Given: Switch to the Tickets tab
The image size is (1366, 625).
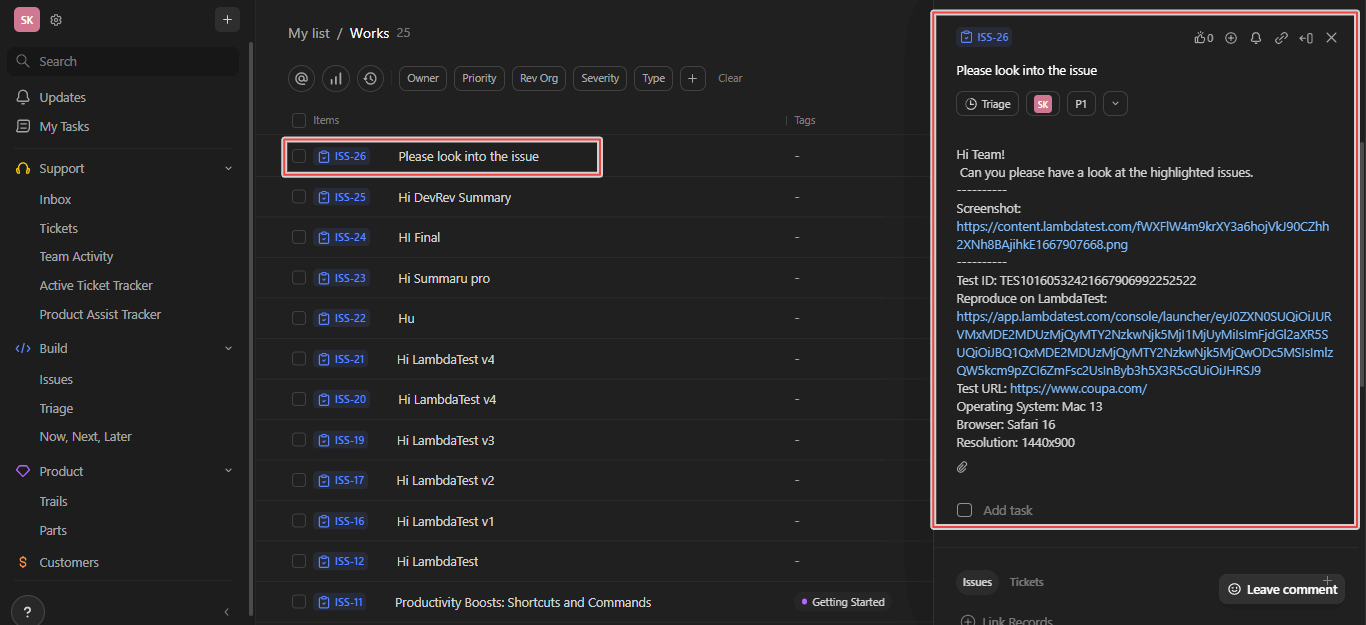Looking at the screenshot, I should [1026, 582].
